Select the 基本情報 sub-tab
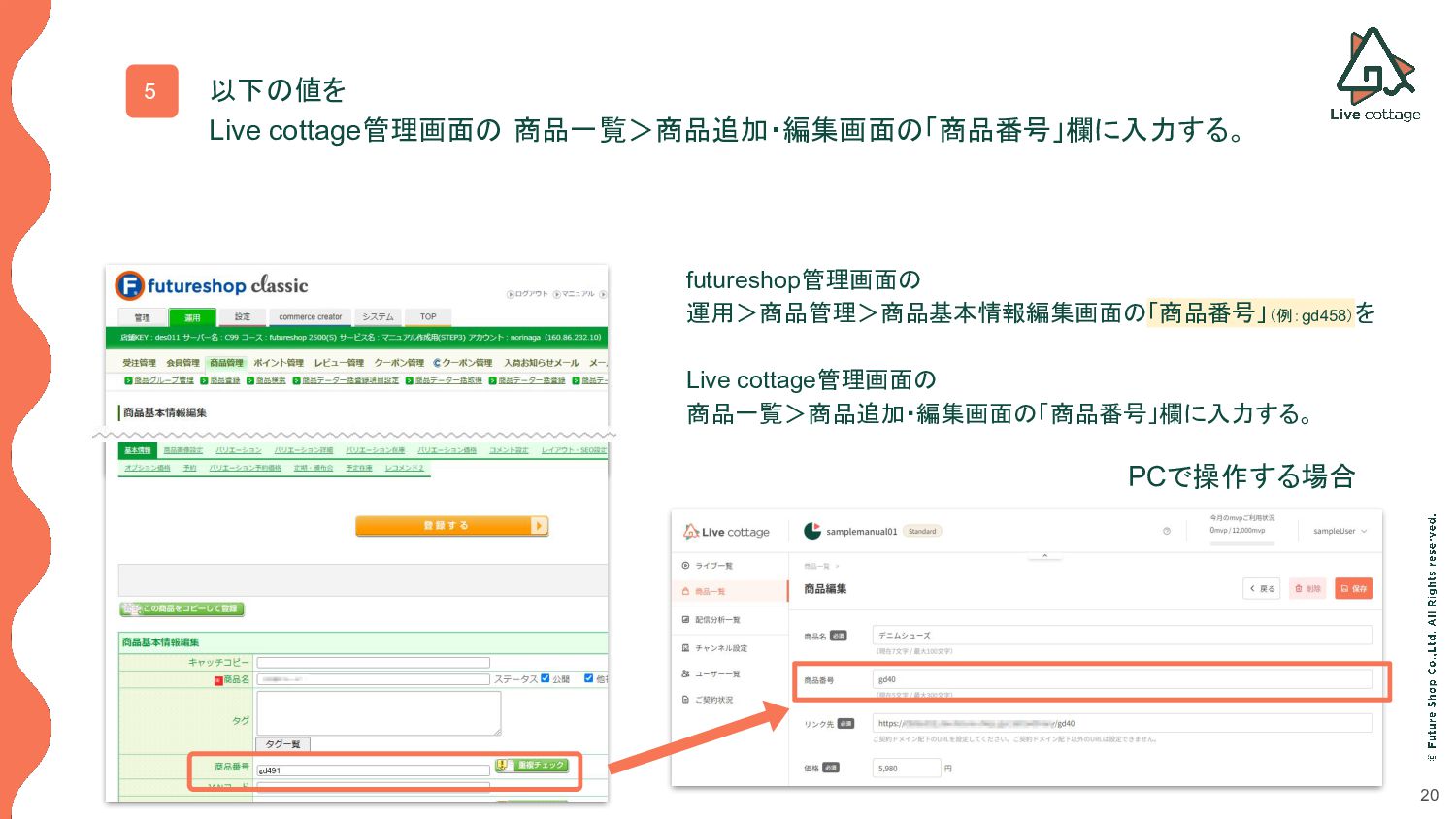Viewport: 1456px width, 819px height. pyautogui.click(x=138, y=451)
